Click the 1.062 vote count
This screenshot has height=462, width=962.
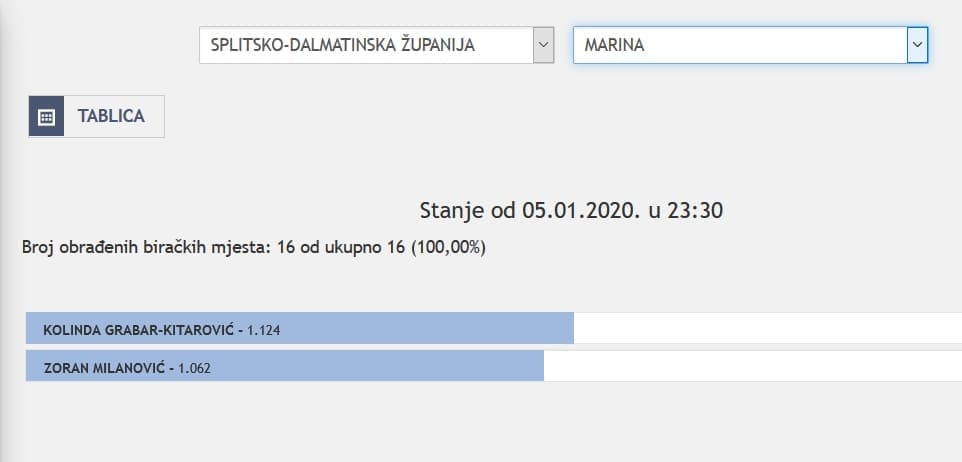pyautogui.click(x=195, y=368)
